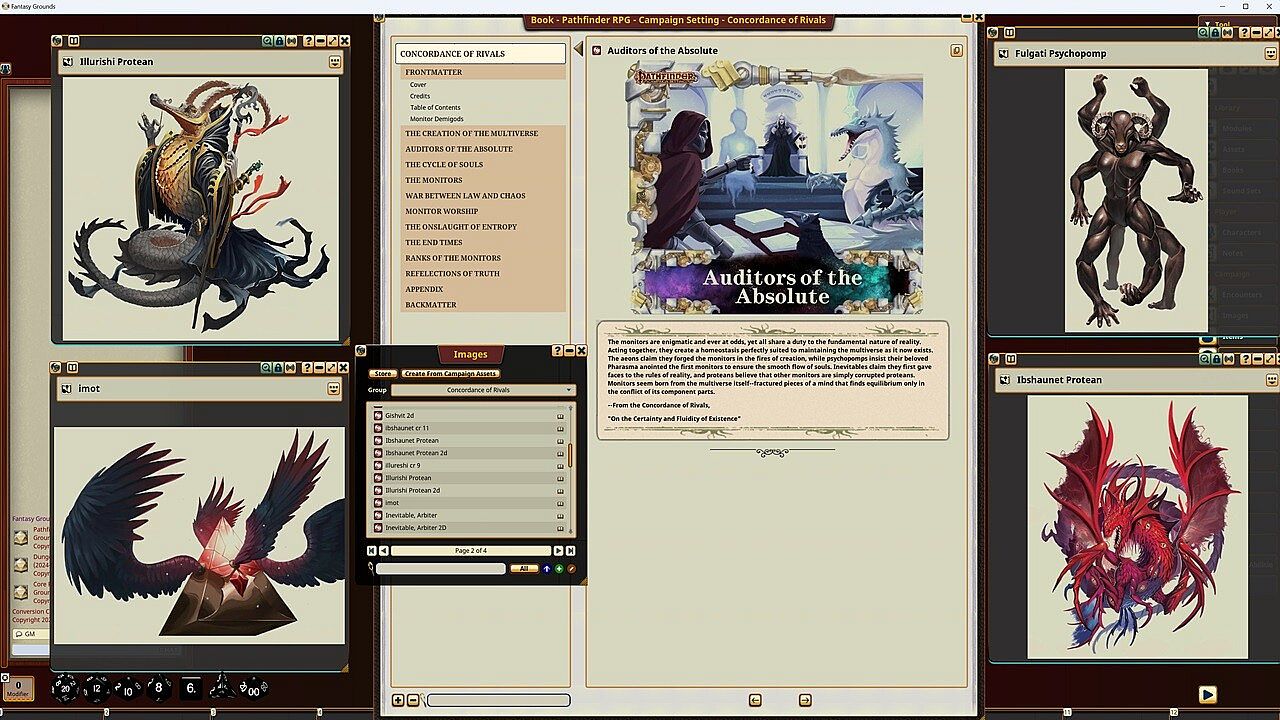Image resolution: width=1280 pixels, height=720 pixels.
Task: Roll the d8 die
Action: click(159, 688)
